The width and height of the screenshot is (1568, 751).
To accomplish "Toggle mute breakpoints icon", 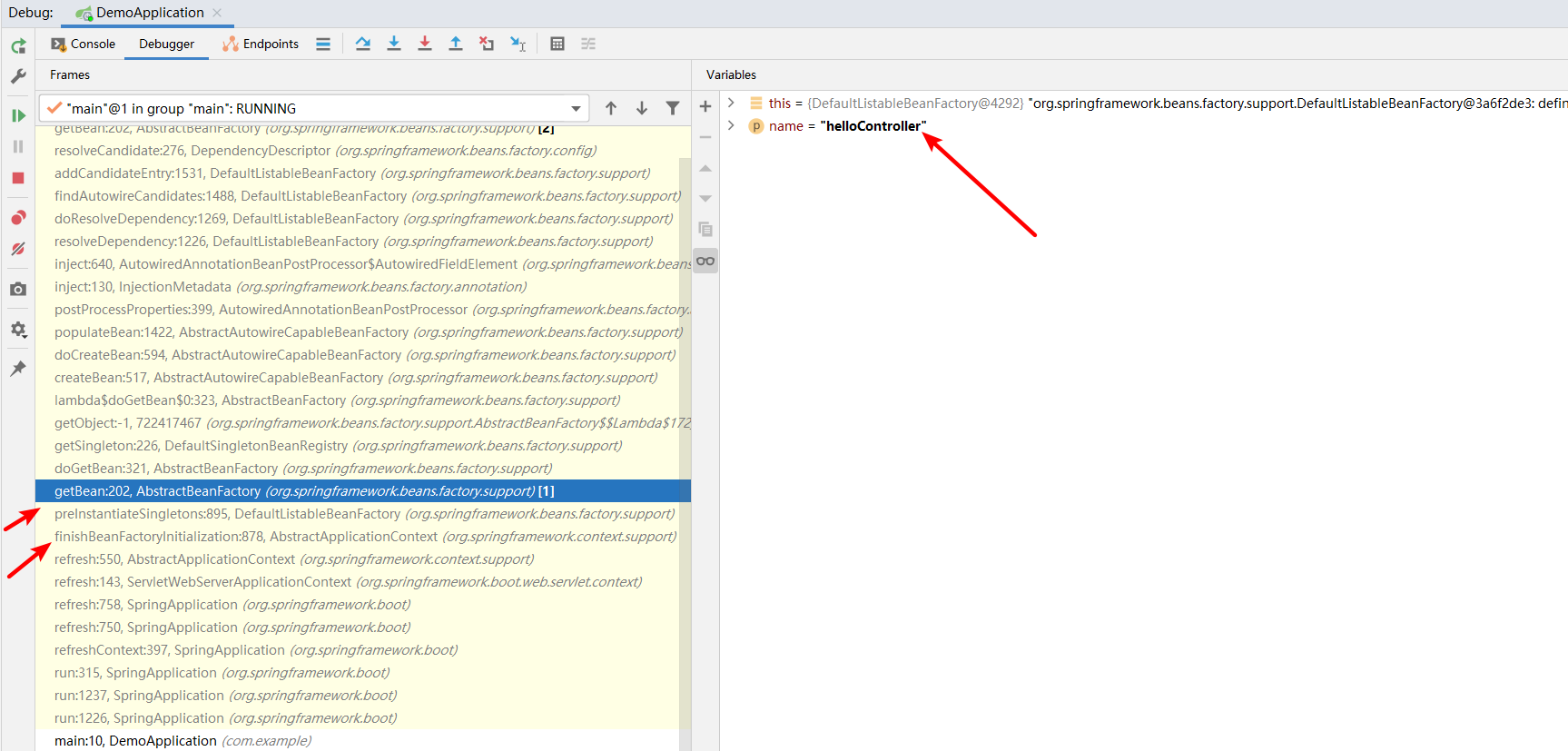I will pyautogui.click(x=18, y=249).
